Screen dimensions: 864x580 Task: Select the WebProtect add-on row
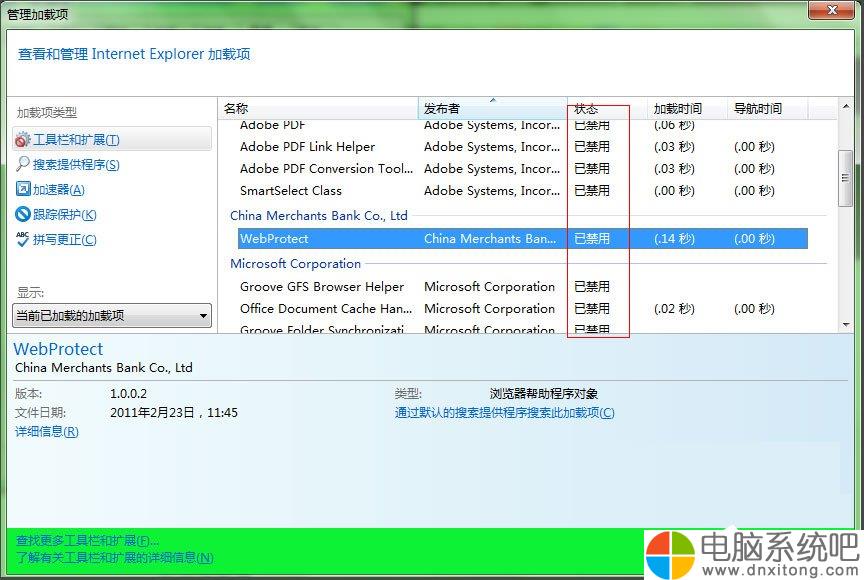click(x=523, y=238)
